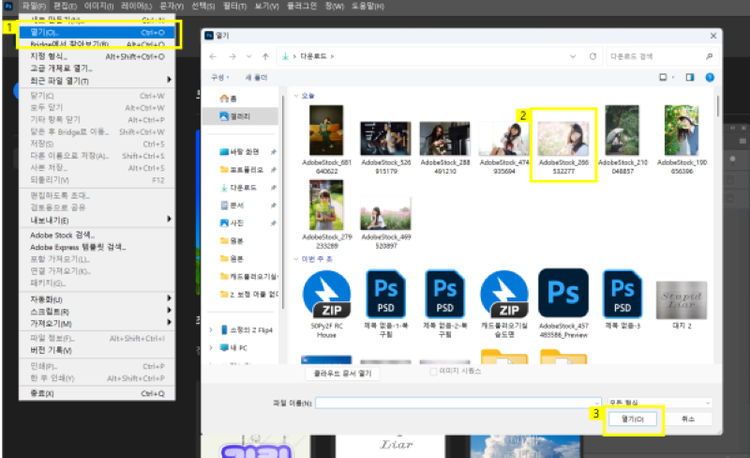Open the address bar history dropdown
Screen dimensions: 750x458
(x=573, y=56)
